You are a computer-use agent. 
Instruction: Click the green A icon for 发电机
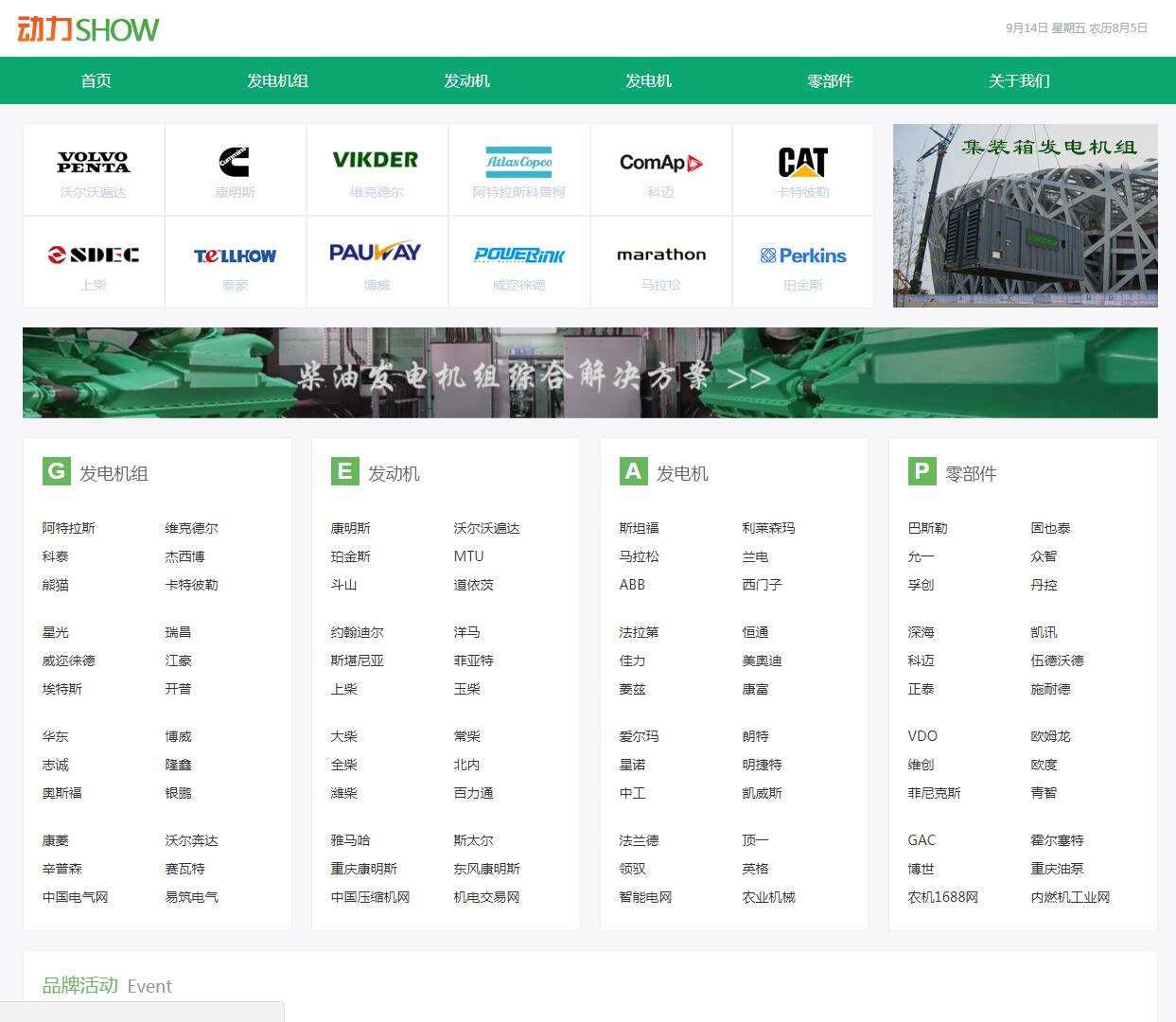pyautogui.click(x=634, y=471)
